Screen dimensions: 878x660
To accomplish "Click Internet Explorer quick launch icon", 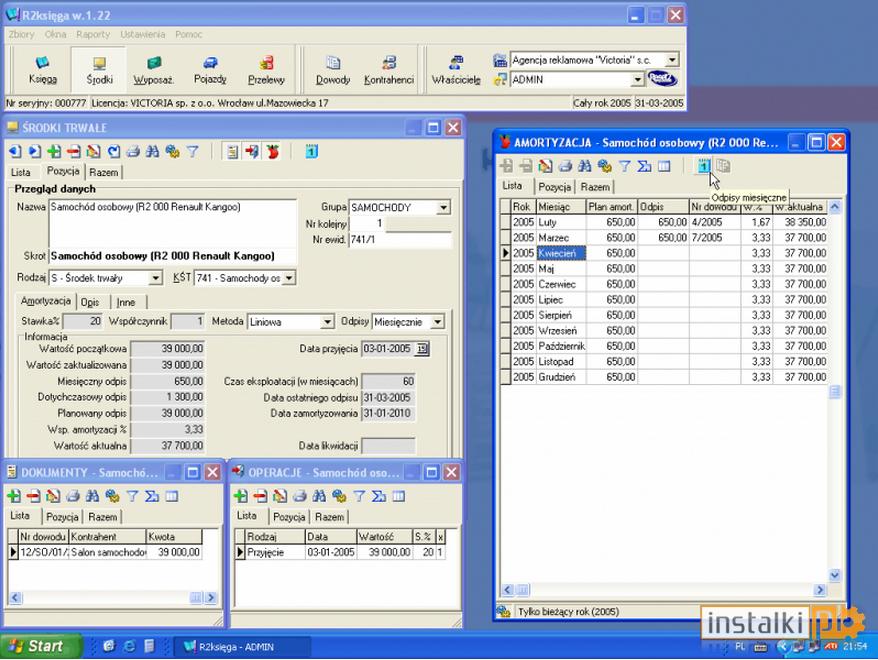I will click(x=129, y=647).
